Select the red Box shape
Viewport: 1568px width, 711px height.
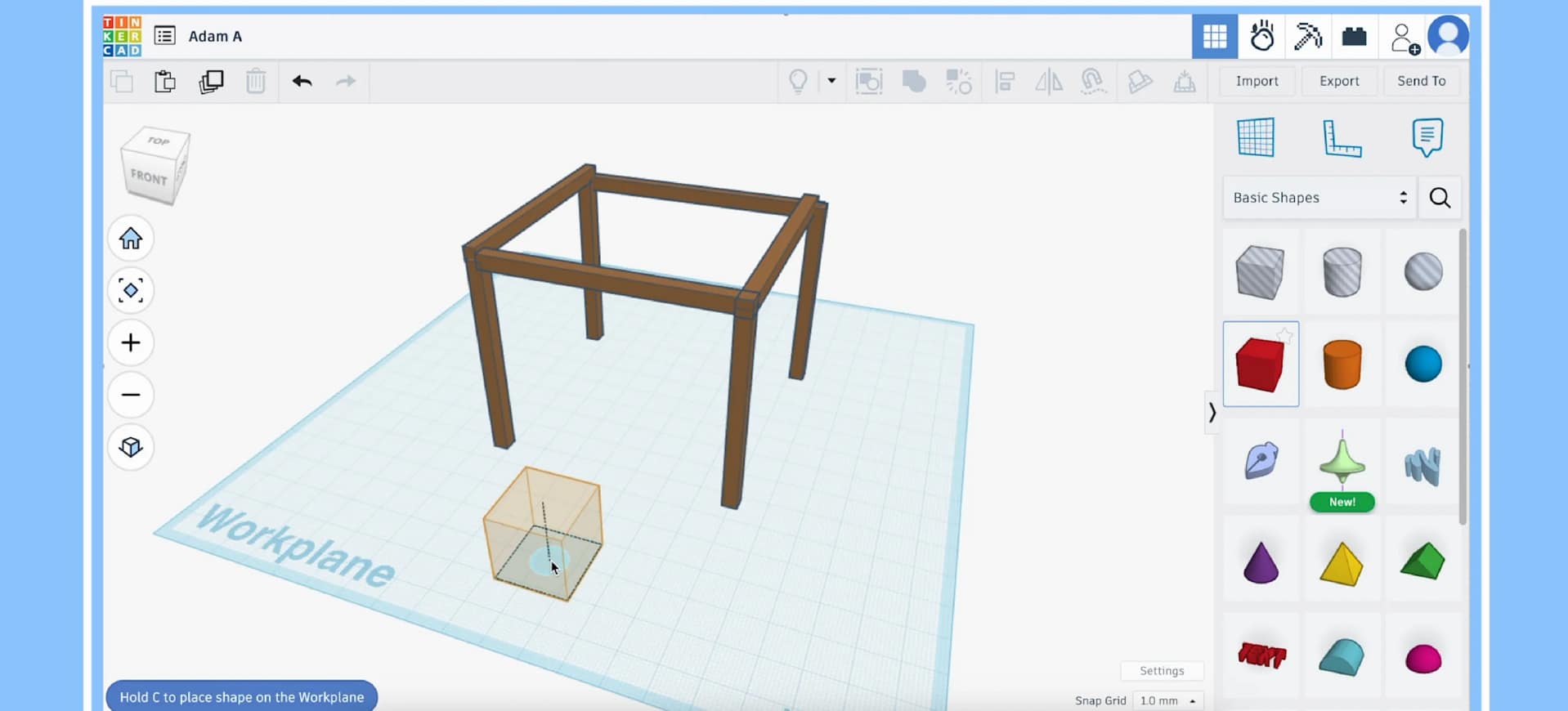[x=1260, y=364]
